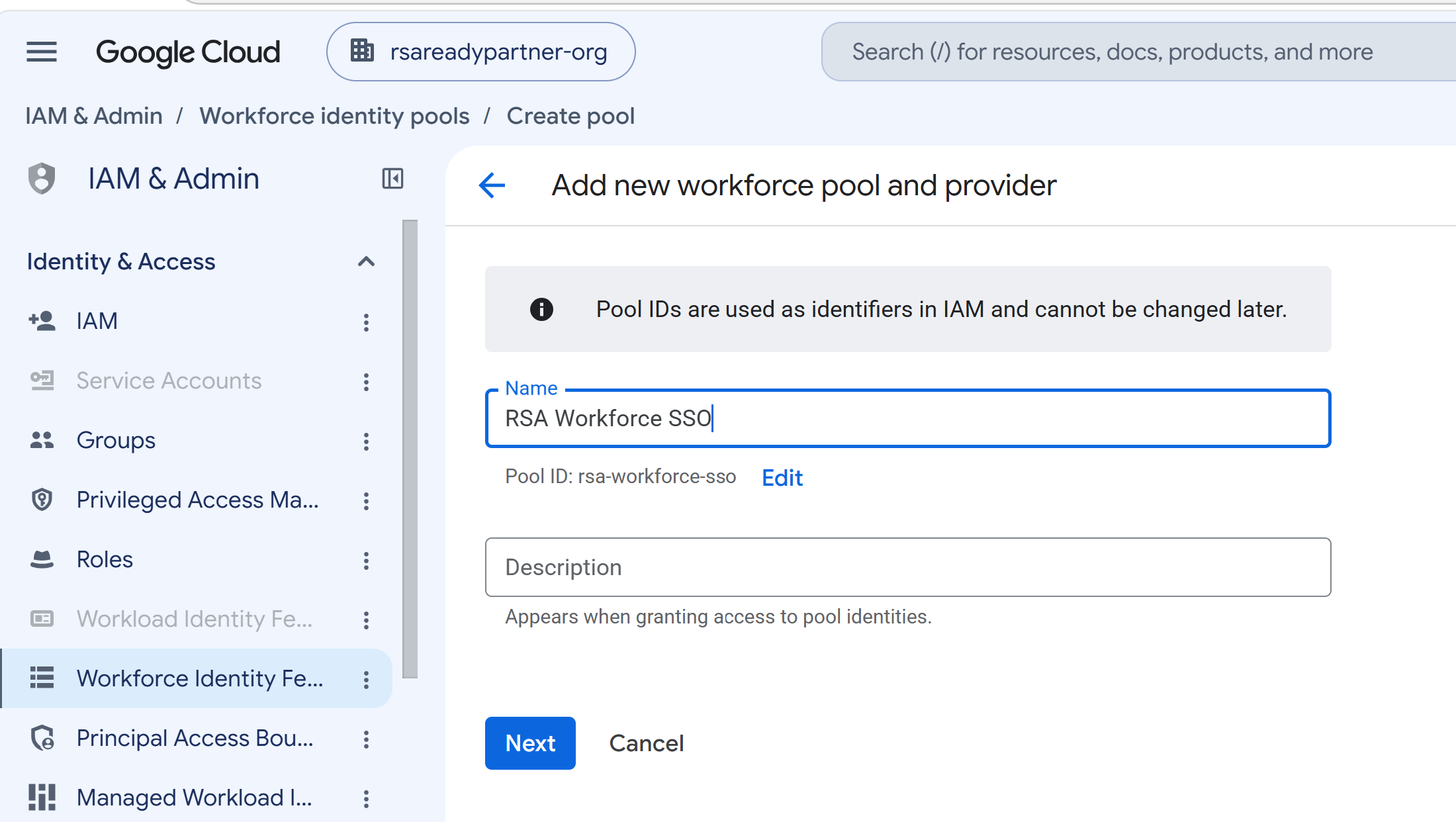Open the rsareadypartner-org project picker
This screenshot has height=822, width=1456.
(x=481, y=52)
